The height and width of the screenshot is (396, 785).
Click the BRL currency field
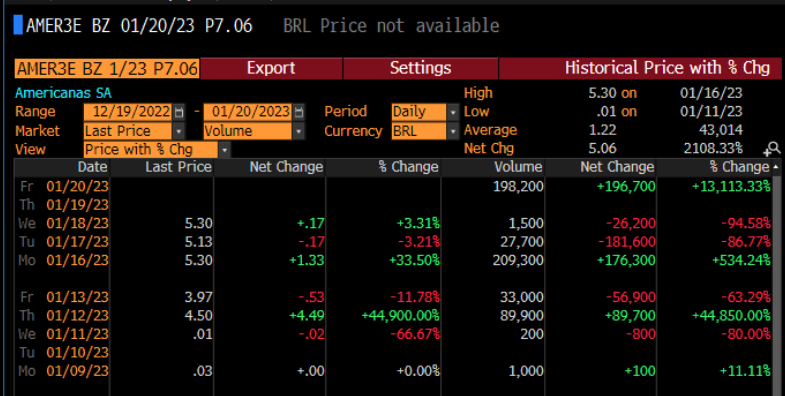point(419,131)
